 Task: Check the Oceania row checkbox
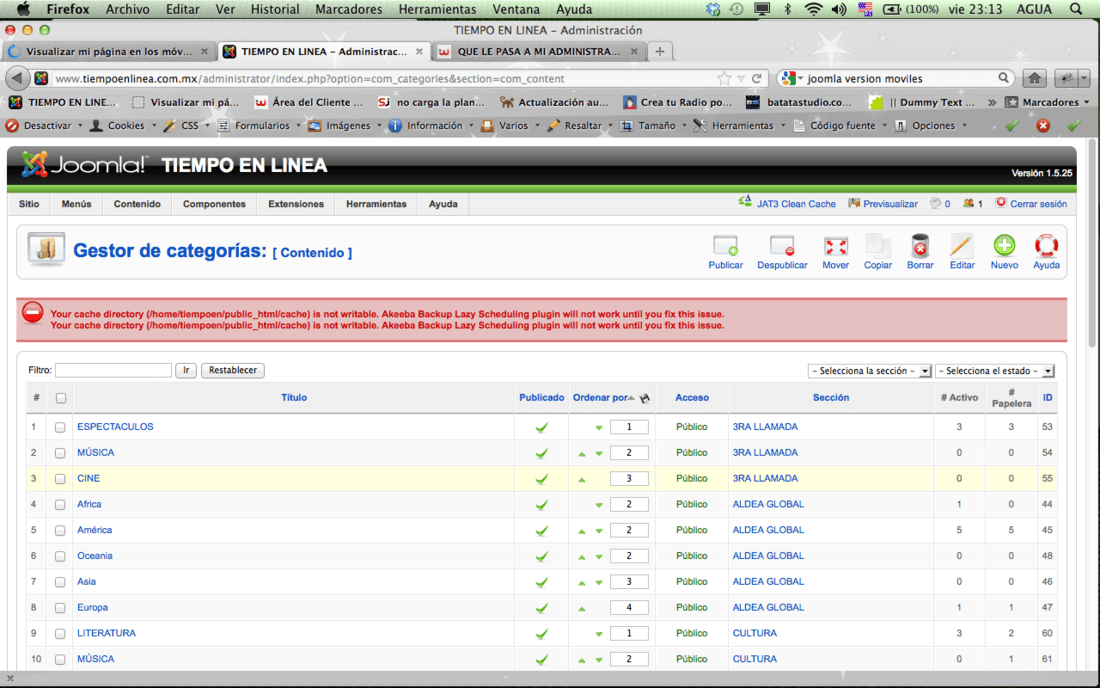[60, 557]
